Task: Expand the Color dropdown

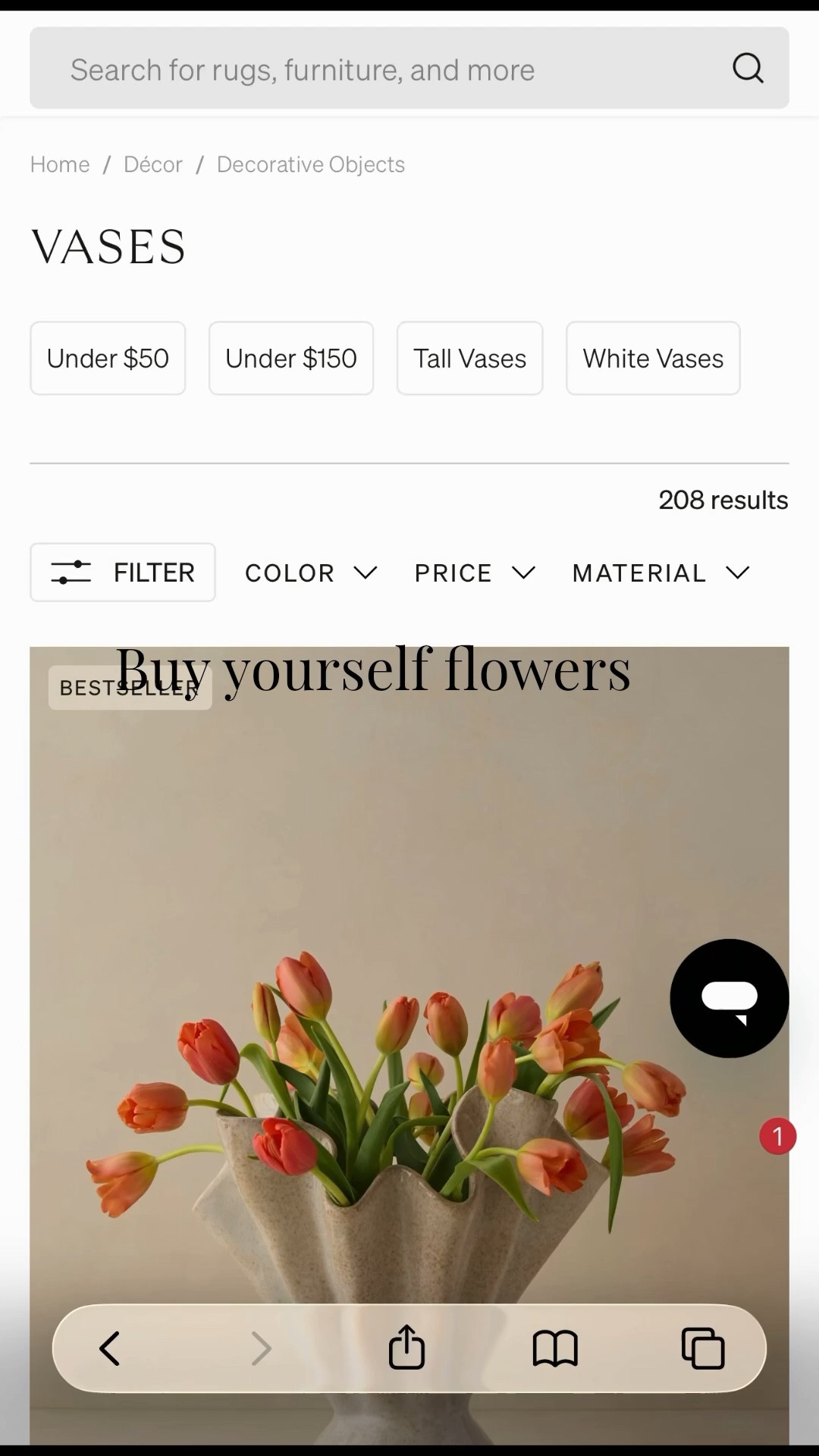Action: tap(311, 573)
